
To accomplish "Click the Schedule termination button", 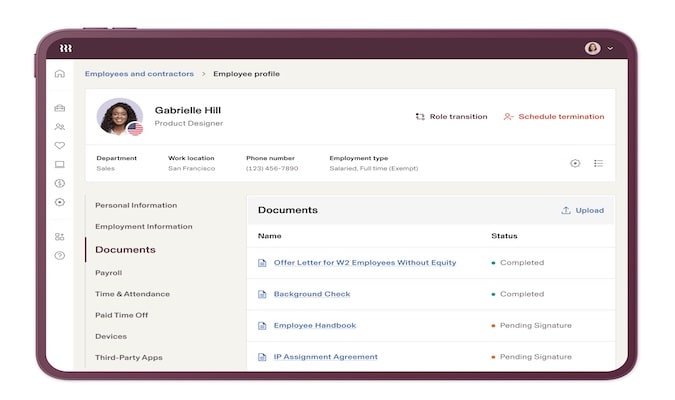I will tap(553, 117).
